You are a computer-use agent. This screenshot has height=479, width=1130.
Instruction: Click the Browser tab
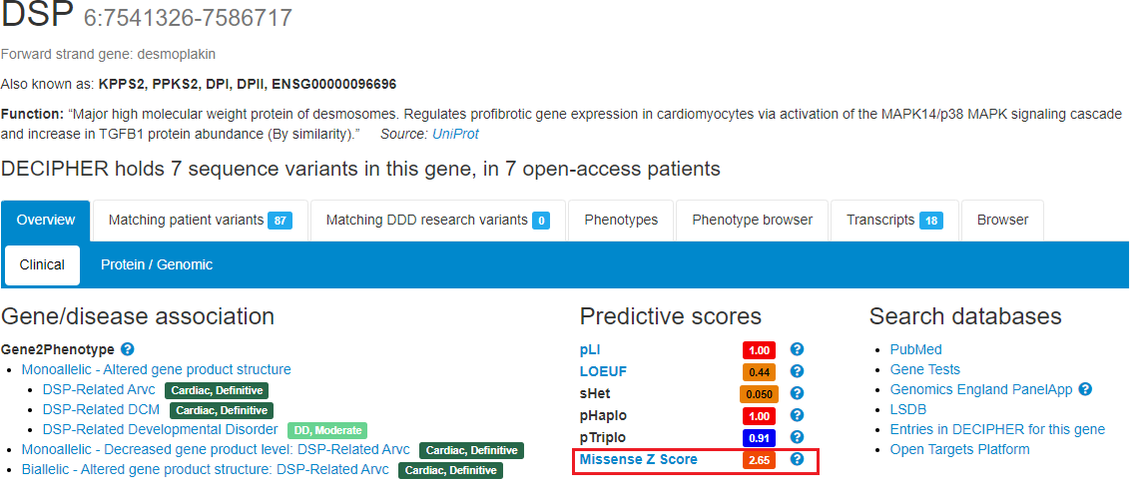(x=1002, y=220)
